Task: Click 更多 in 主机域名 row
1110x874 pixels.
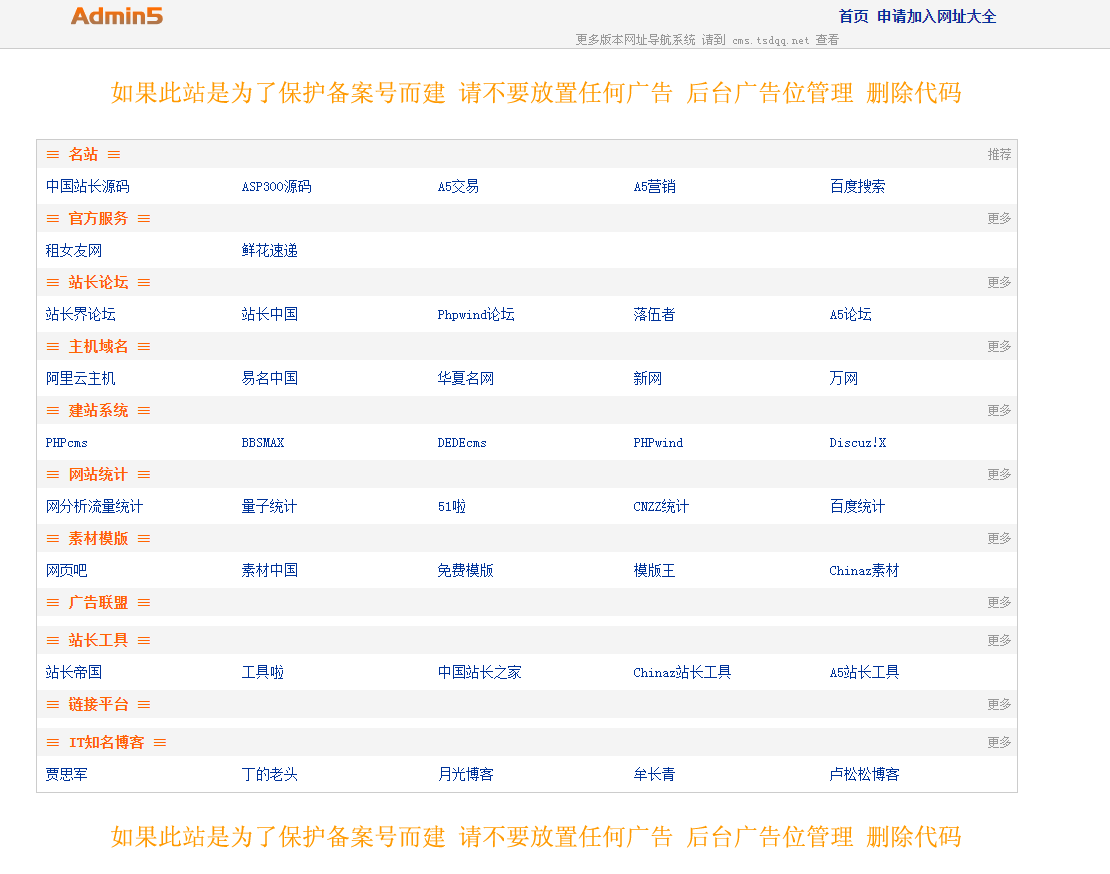Action: [x=999, y=346]
